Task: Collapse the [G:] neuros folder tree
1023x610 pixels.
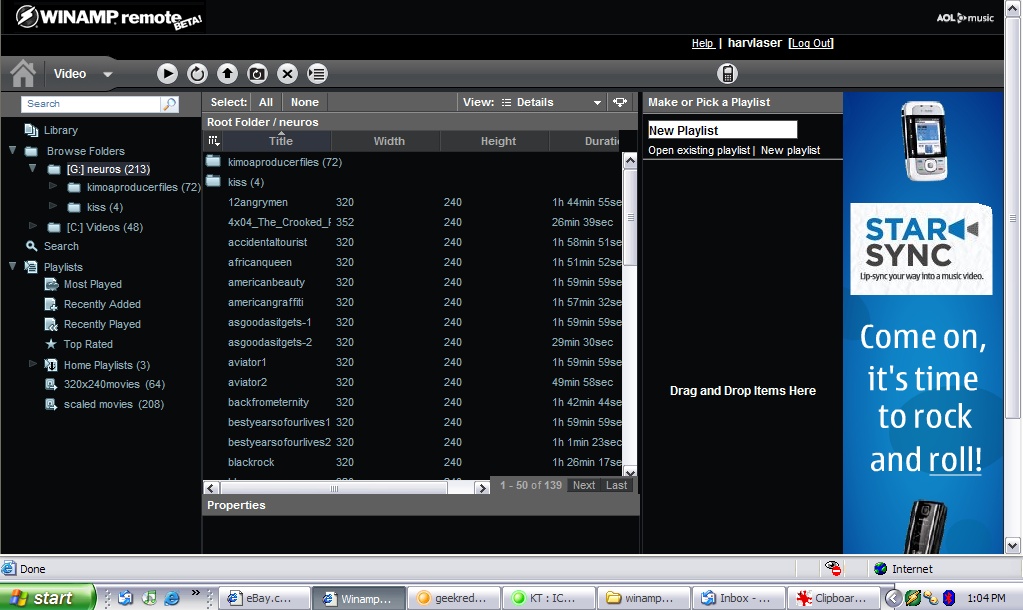Action: pyautogui.click(x=33, y=169)
